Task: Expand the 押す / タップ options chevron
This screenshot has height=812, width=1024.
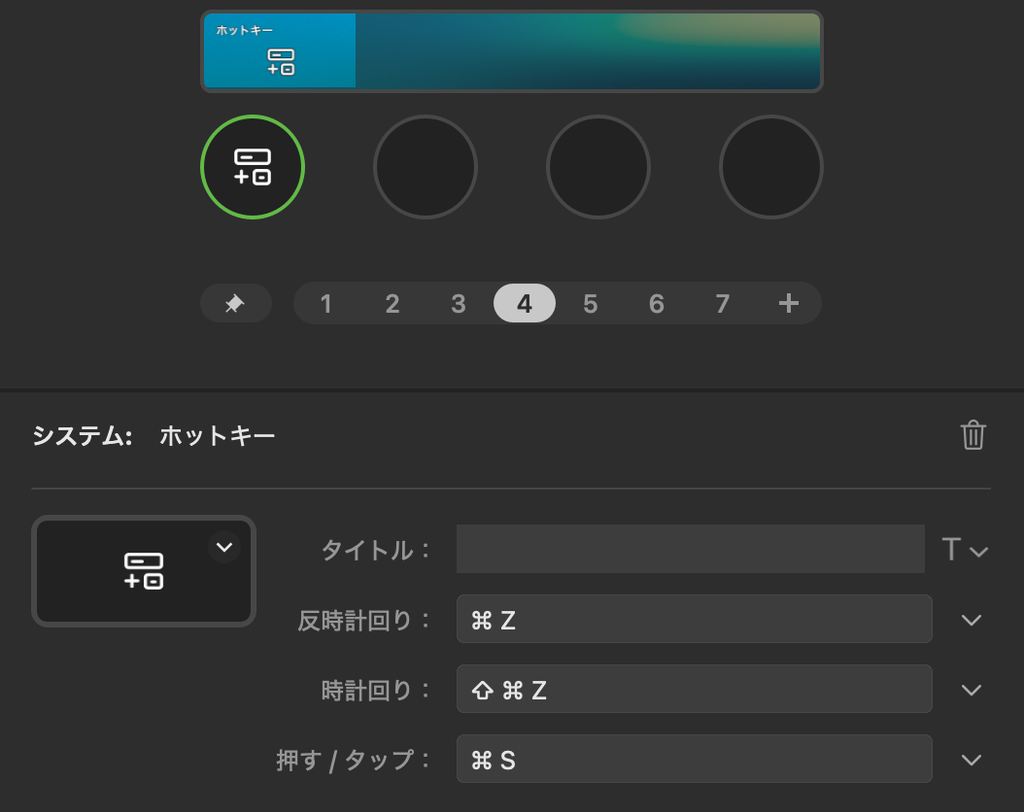Action: (x=971, y=760)
